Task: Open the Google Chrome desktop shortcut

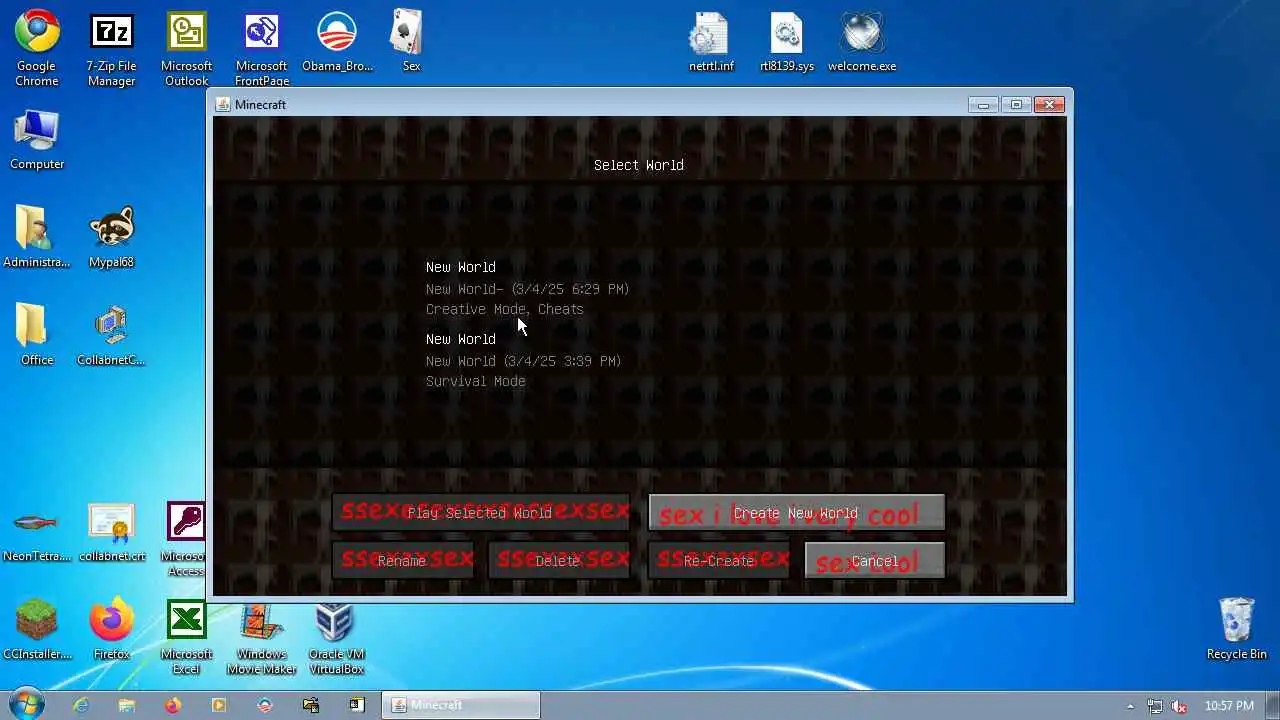Action: click(37, 49)
